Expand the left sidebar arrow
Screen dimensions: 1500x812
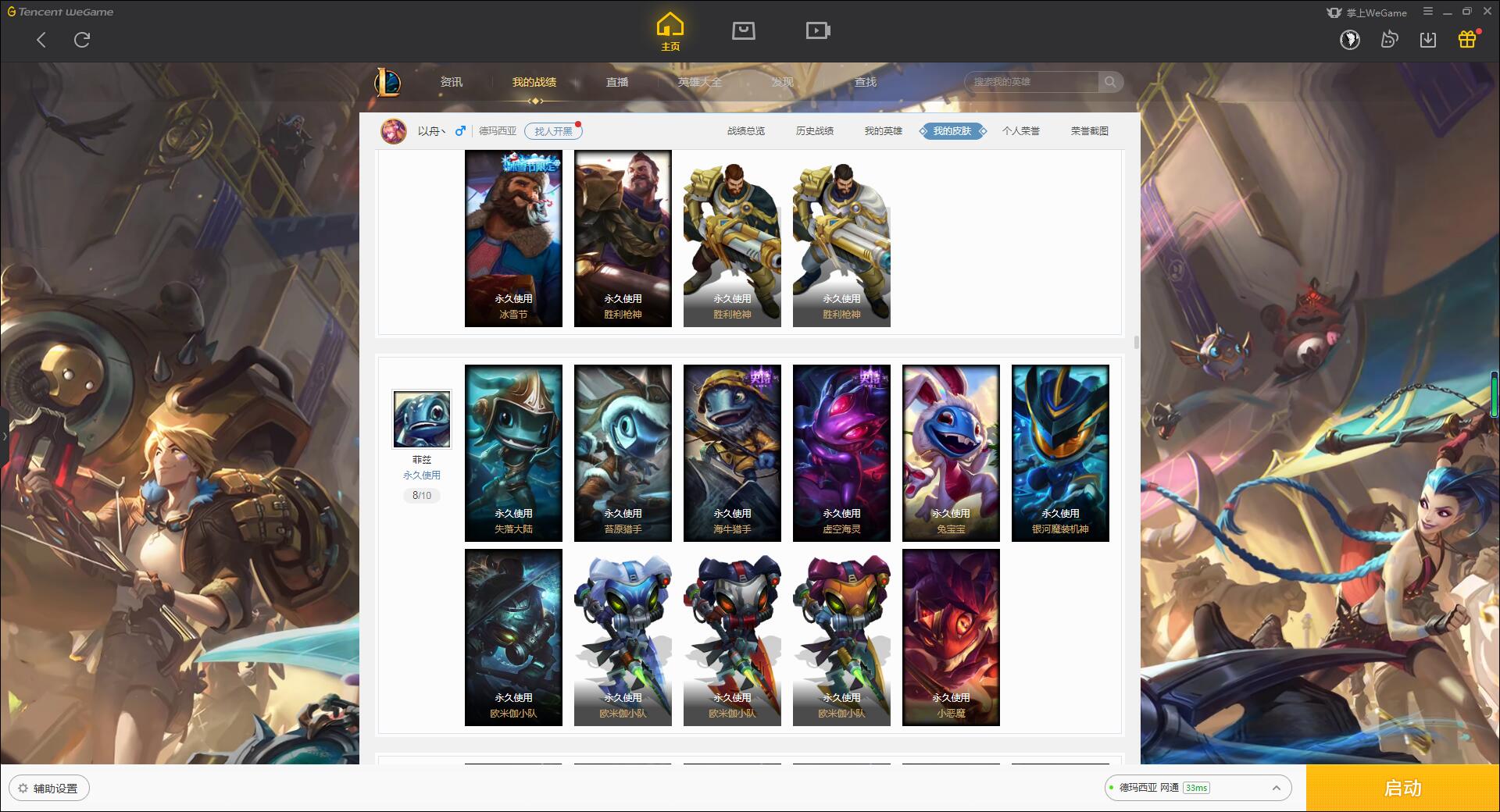tap(4, 436)
